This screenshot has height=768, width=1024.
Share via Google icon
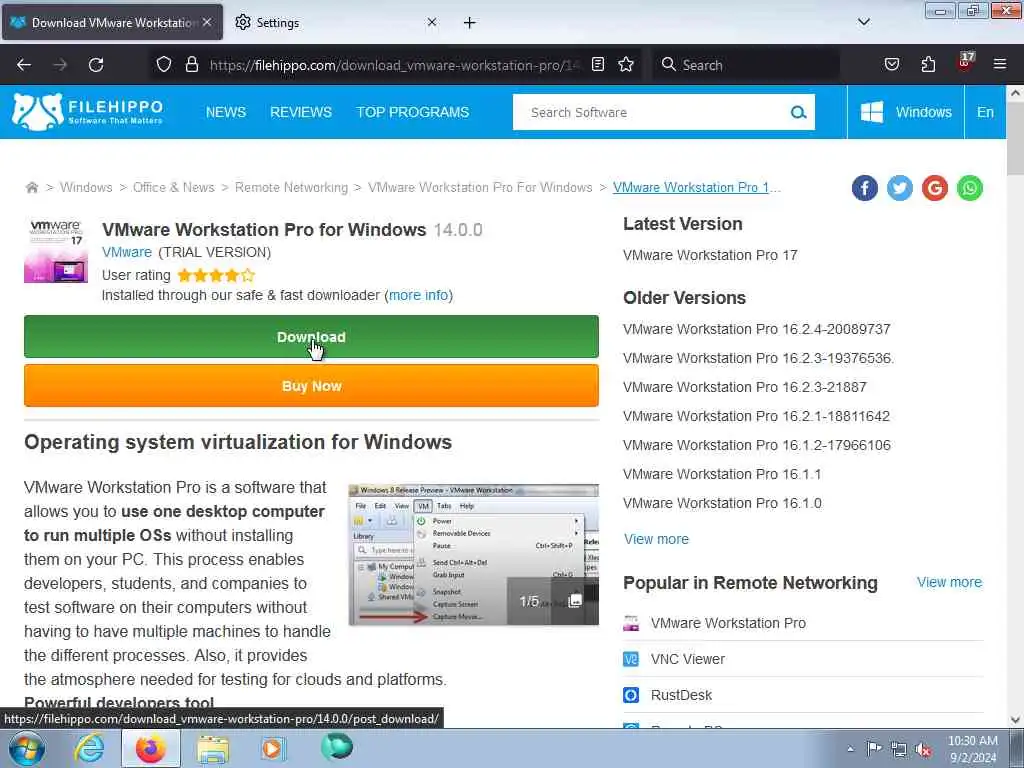coord(935,188)
